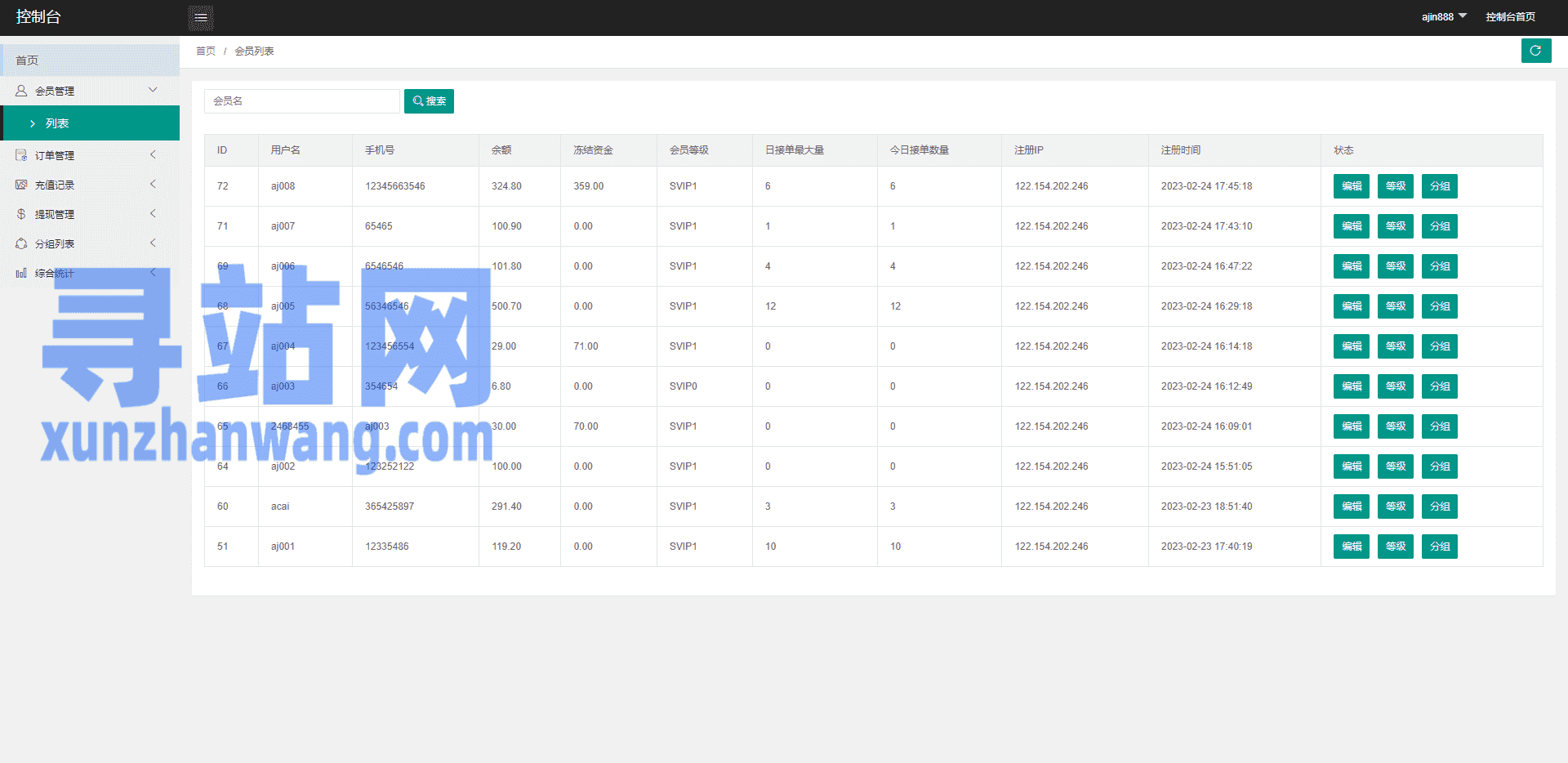Click 分组 button for user aj001
The height and width of the screenshot is (763, 1568).
click(x=1439, y=547)
